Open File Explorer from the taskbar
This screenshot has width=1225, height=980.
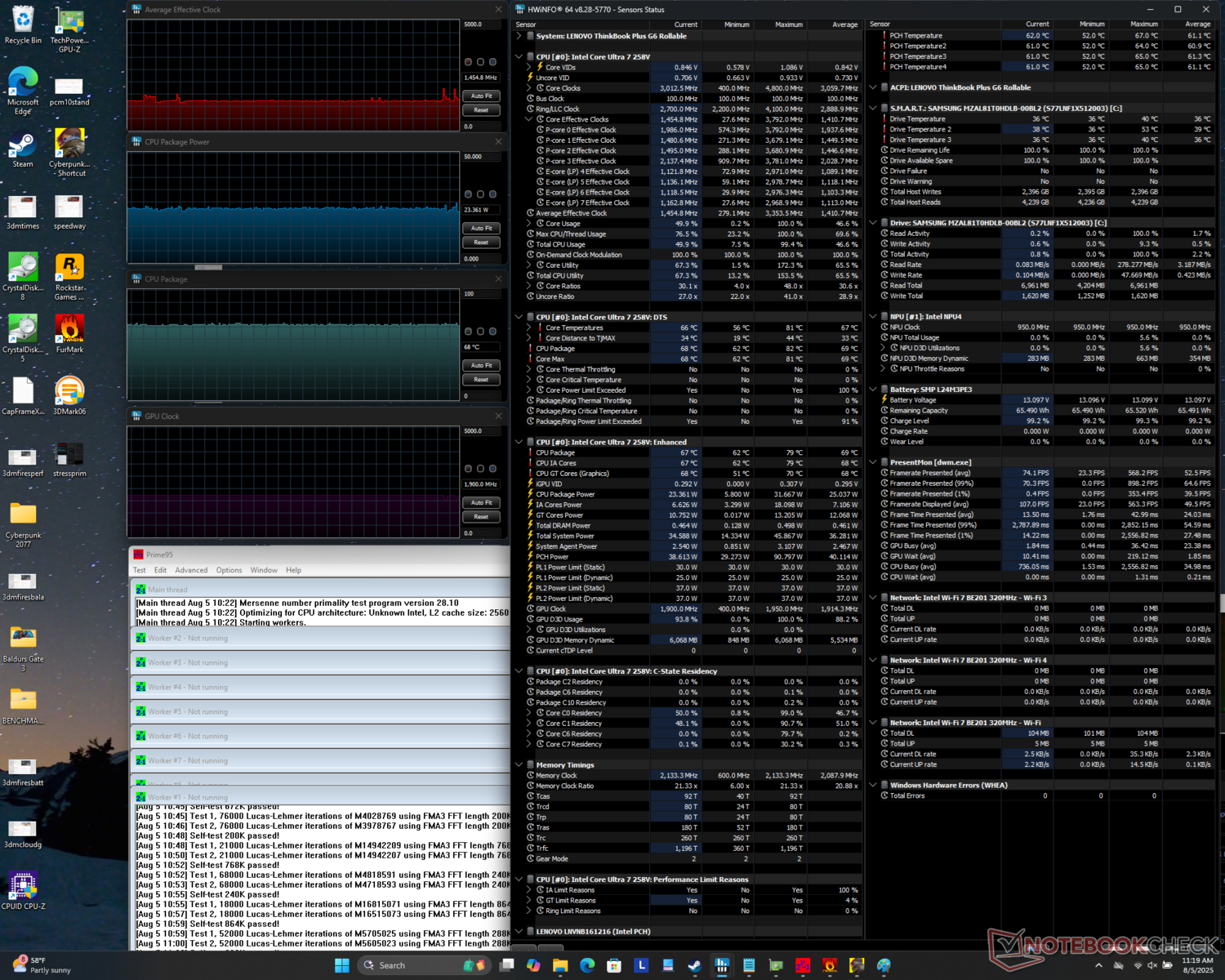[560, 965]
